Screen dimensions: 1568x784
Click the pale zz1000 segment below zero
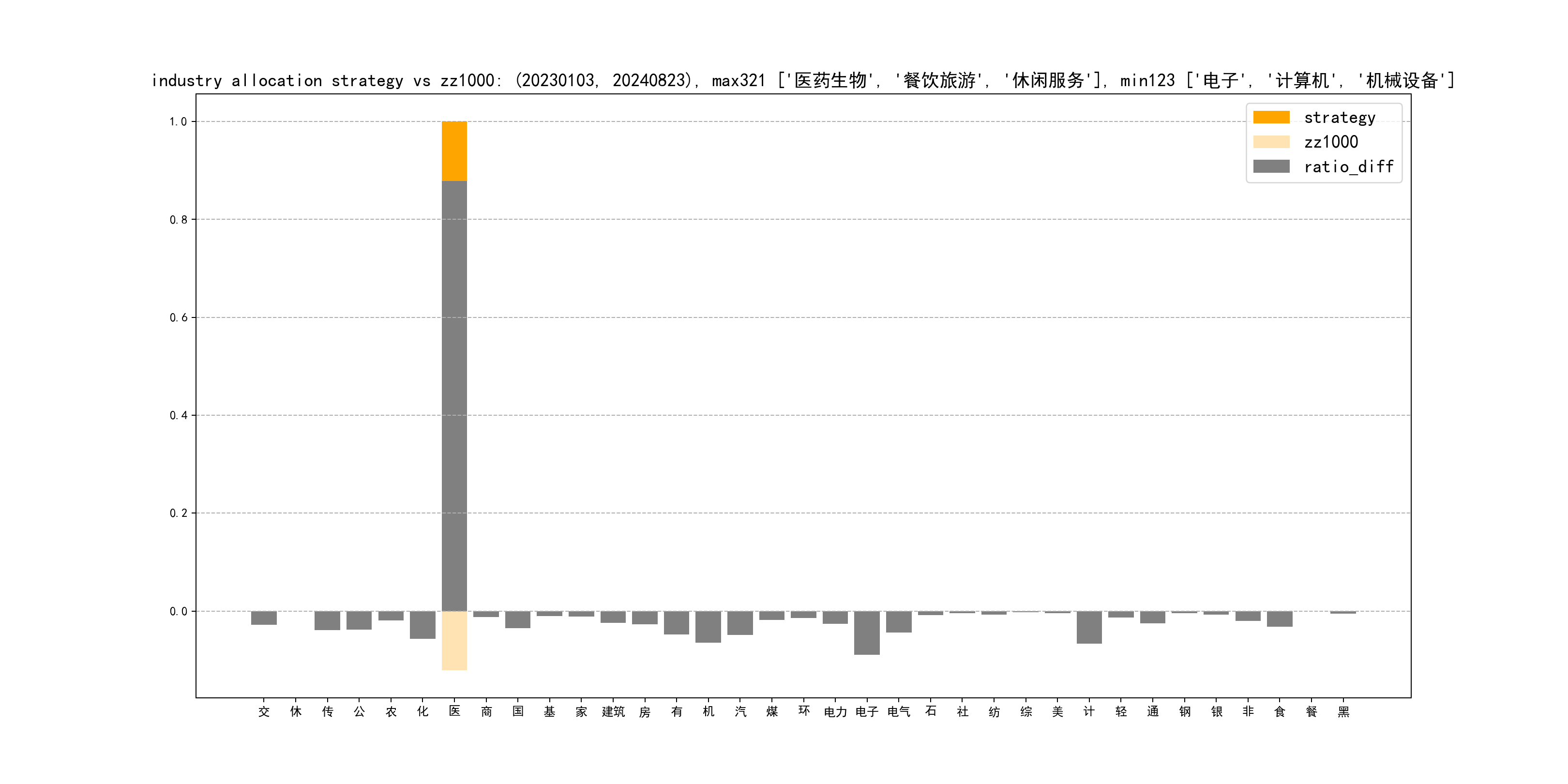tap(454, 640)
